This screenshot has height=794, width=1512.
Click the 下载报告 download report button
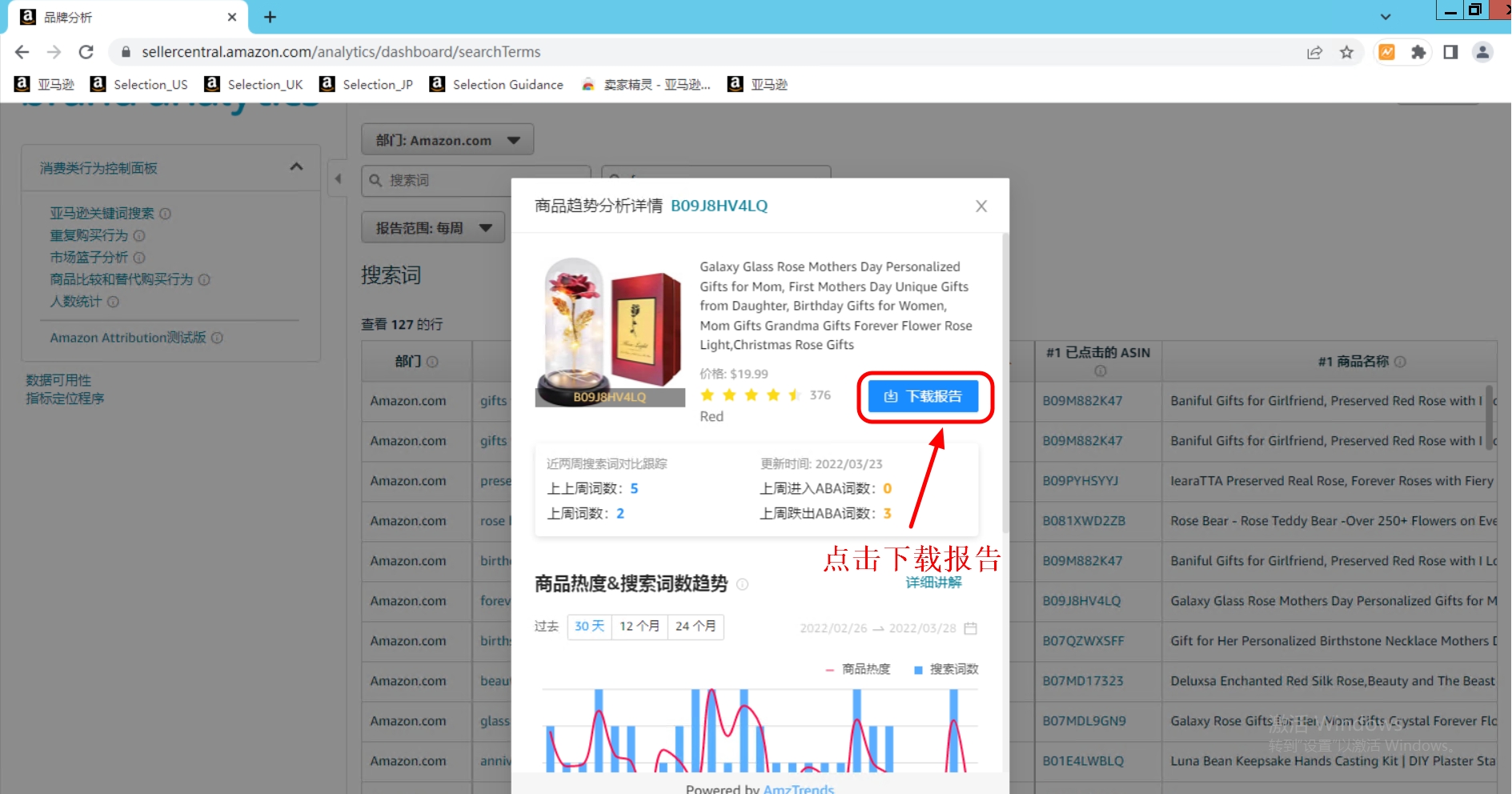[x=924, y=396]
